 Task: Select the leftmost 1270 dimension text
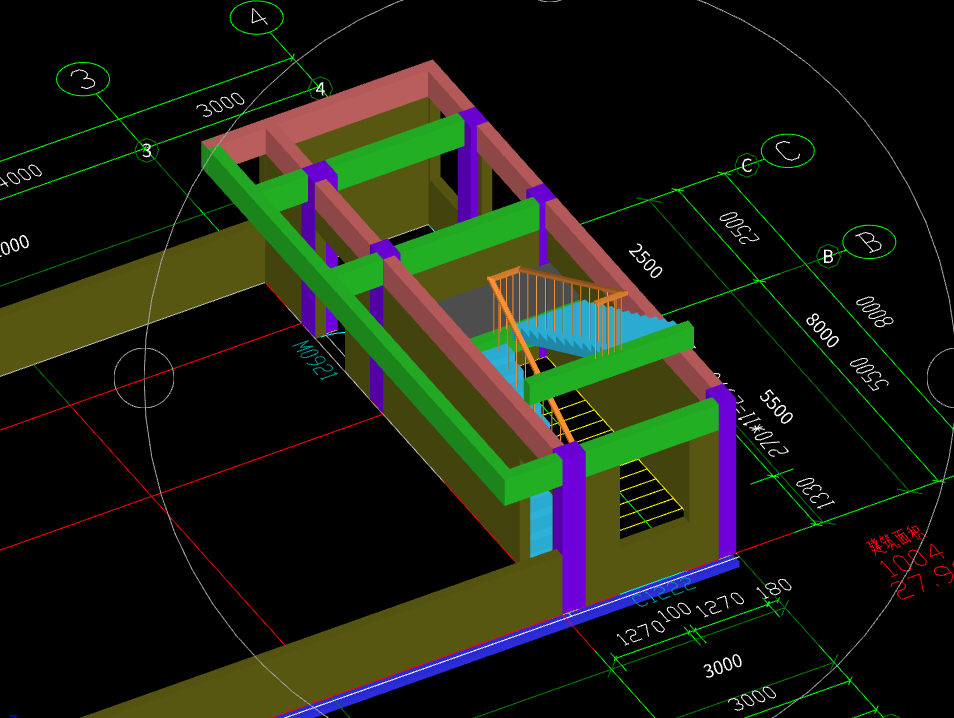point(639,633)
